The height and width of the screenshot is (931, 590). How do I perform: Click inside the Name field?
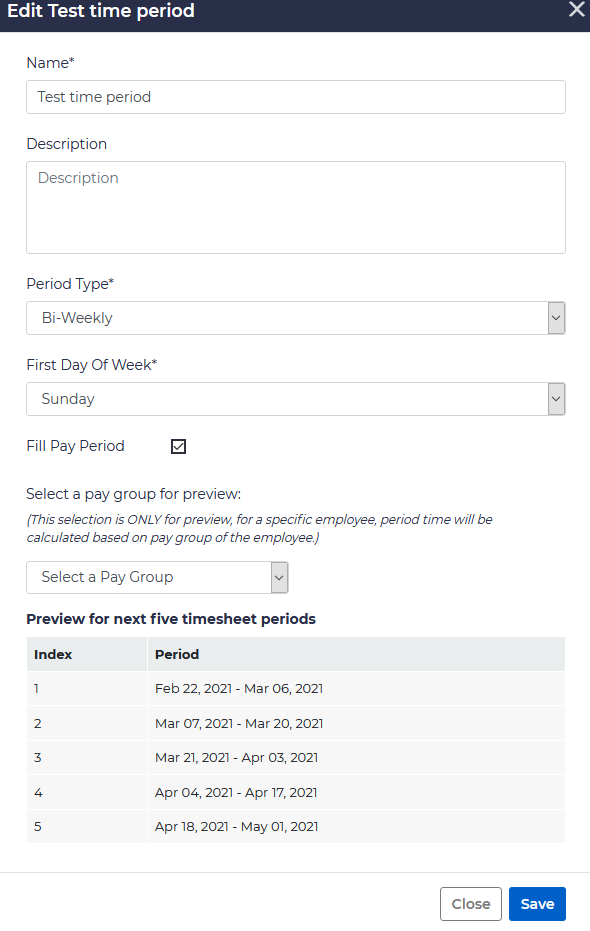click(295, 97)
